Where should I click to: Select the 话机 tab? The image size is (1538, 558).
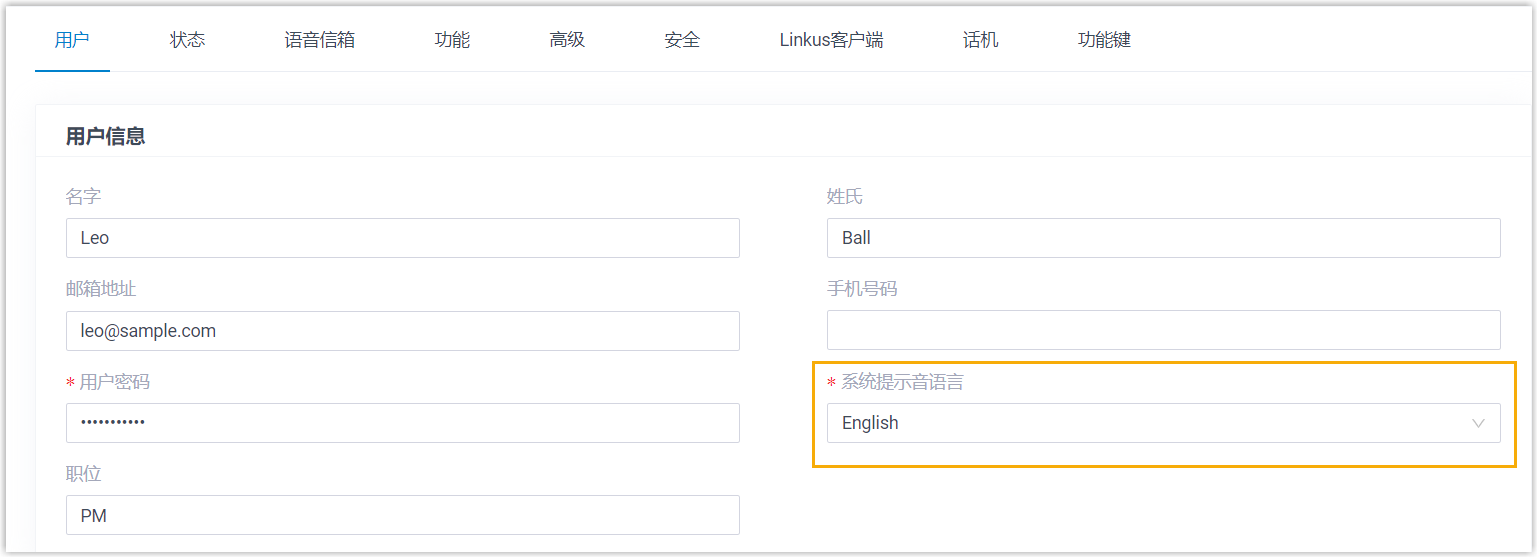point(980,40)
